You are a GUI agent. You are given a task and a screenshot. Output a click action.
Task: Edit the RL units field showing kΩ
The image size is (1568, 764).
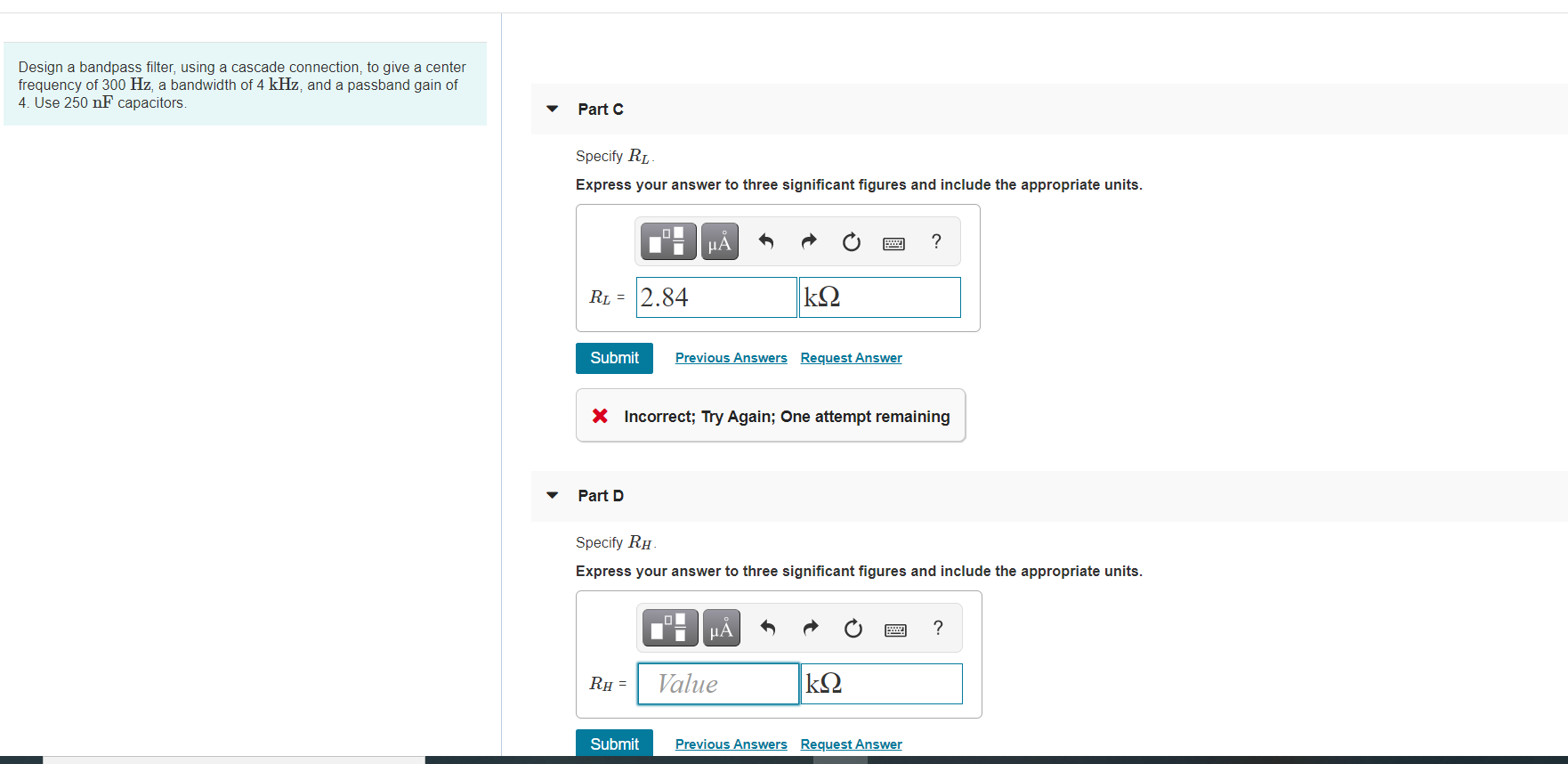(x=880, y=297)
